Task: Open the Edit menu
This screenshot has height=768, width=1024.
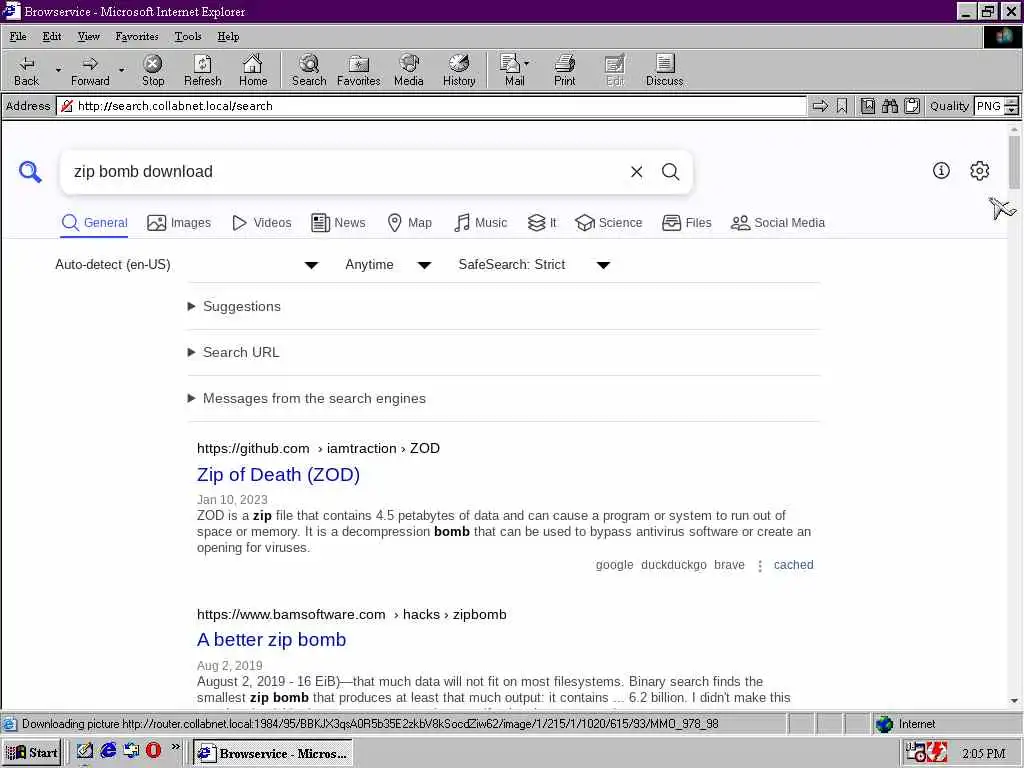Action: pyautogui.click(x=52, y=37)
